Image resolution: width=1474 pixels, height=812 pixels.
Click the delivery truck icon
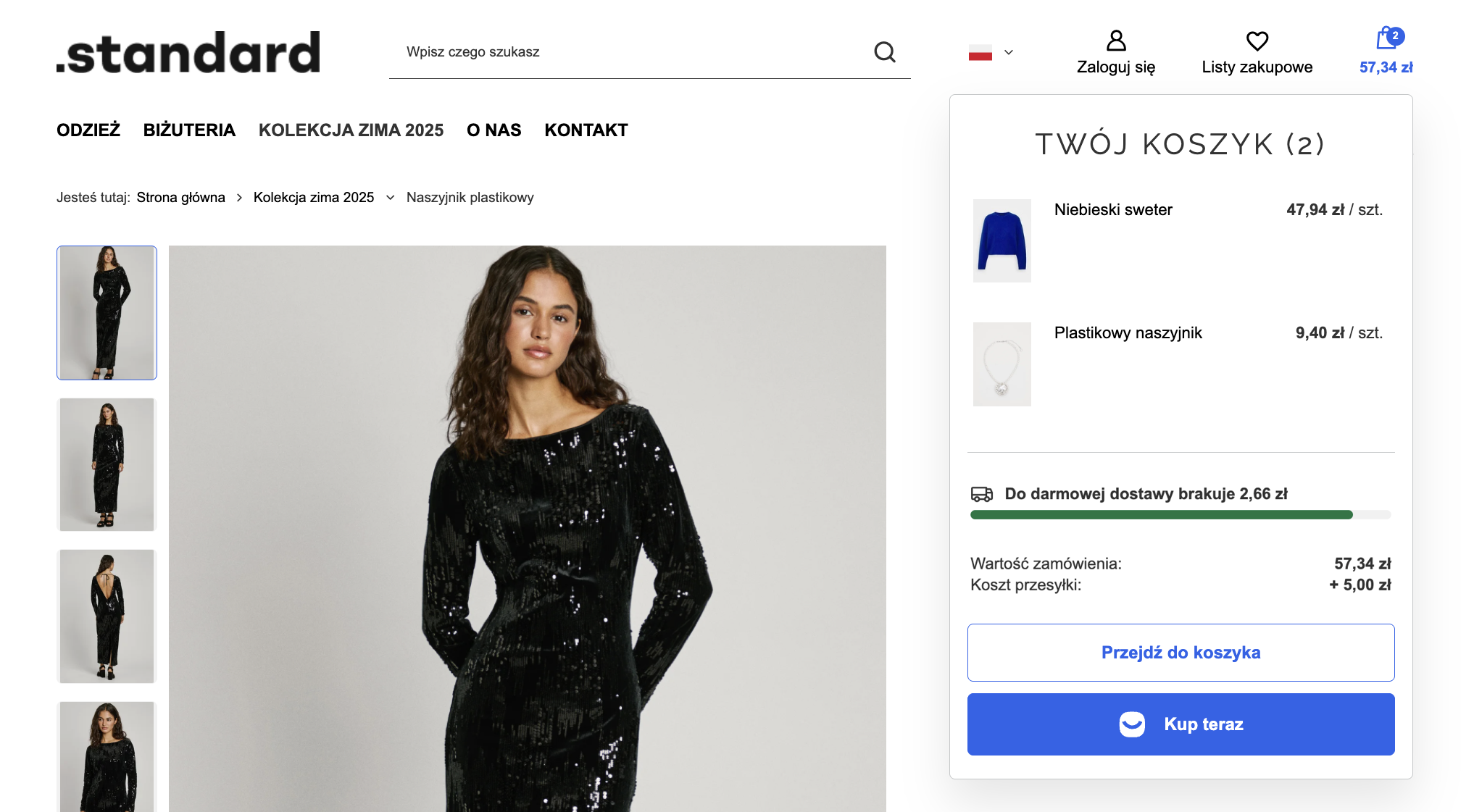pyautogui.click(x=982, y=494)
